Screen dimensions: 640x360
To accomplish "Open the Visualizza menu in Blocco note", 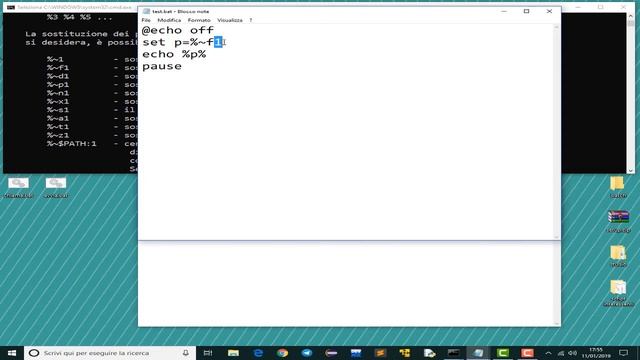I will point(230,20).
